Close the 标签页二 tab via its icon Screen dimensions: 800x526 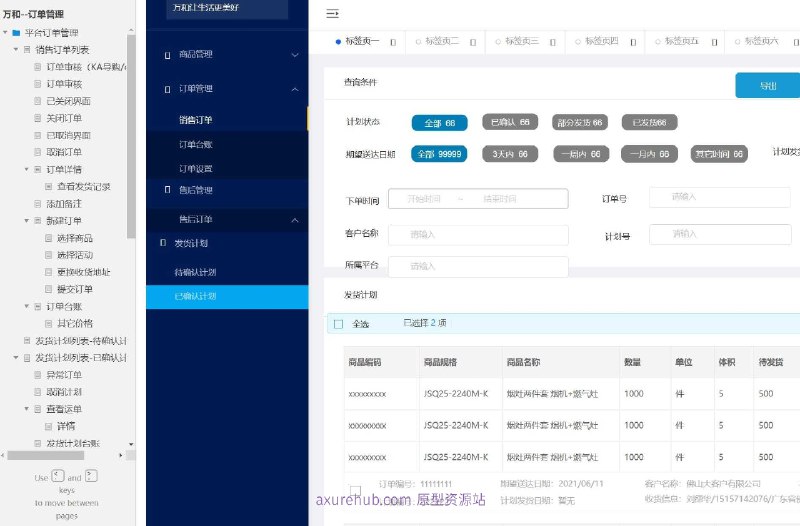473,42
